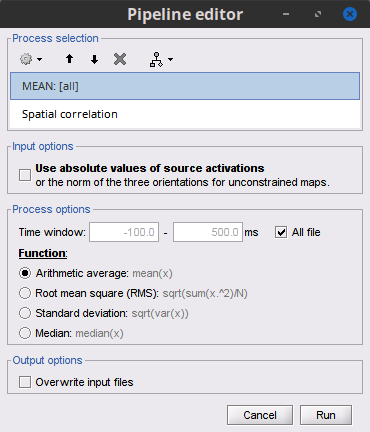370x432 pixels.
Task: Choose the Median function option
Action: click(25, 333)
